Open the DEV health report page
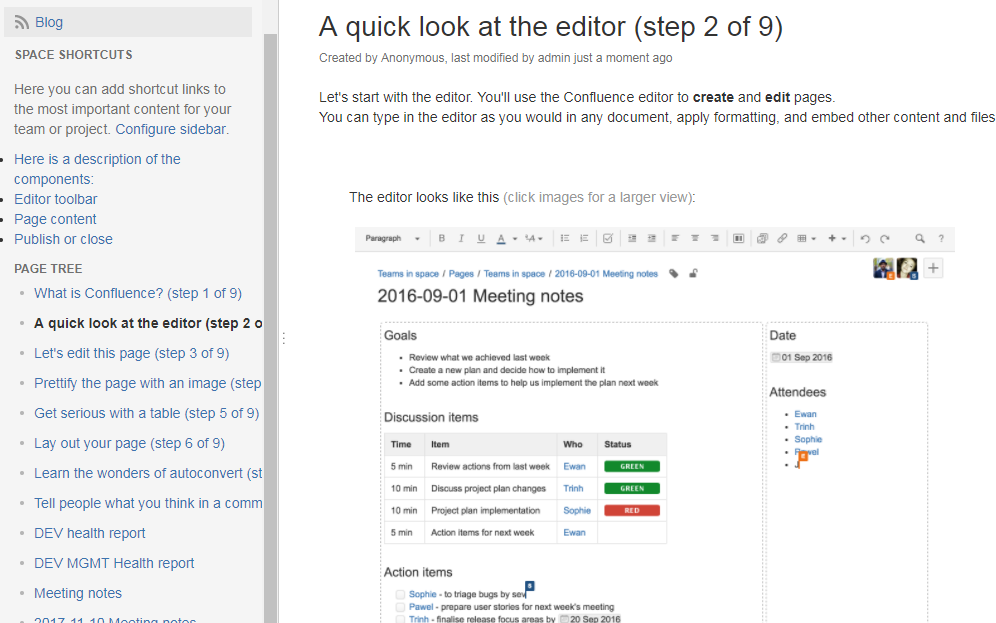 [90, 533]
